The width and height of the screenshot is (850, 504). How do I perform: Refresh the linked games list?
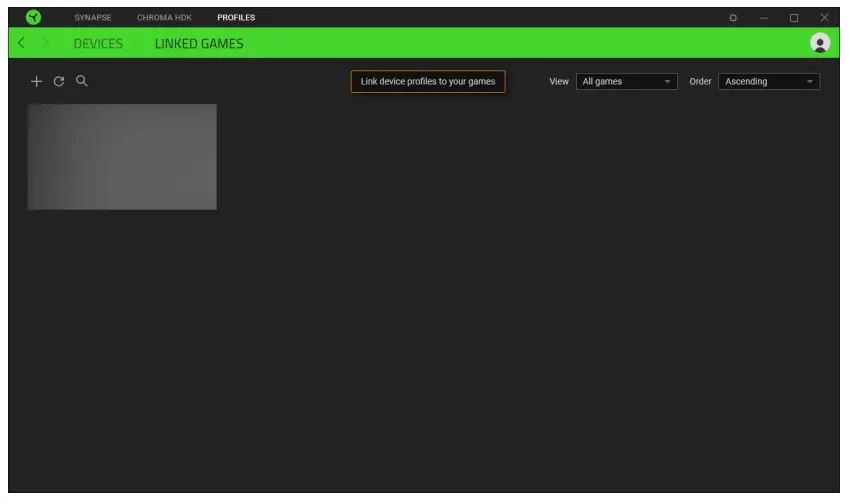[59, 81]
